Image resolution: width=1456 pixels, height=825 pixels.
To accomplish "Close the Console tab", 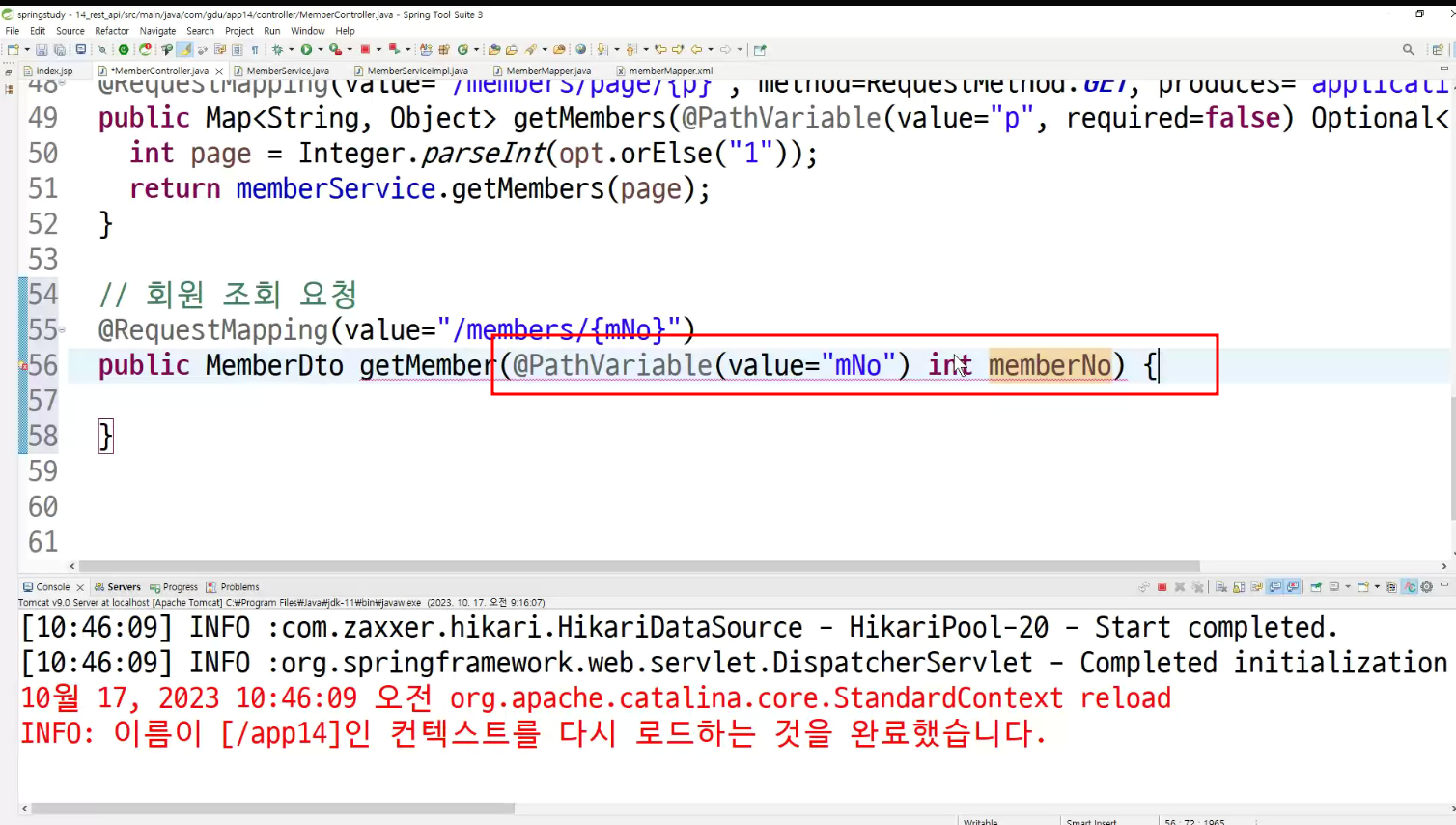I will tap(80, 587).
